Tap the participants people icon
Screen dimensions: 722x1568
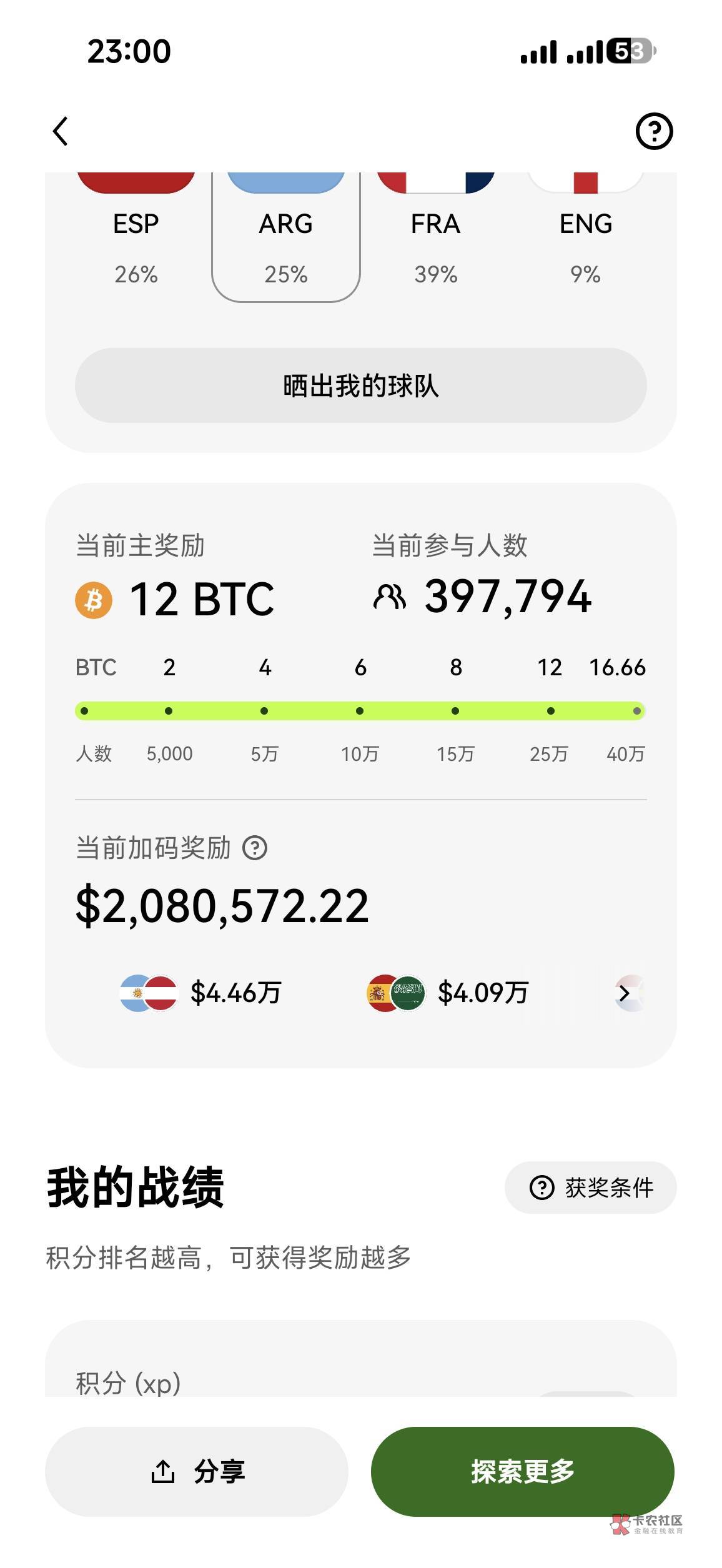click(389, 597)
